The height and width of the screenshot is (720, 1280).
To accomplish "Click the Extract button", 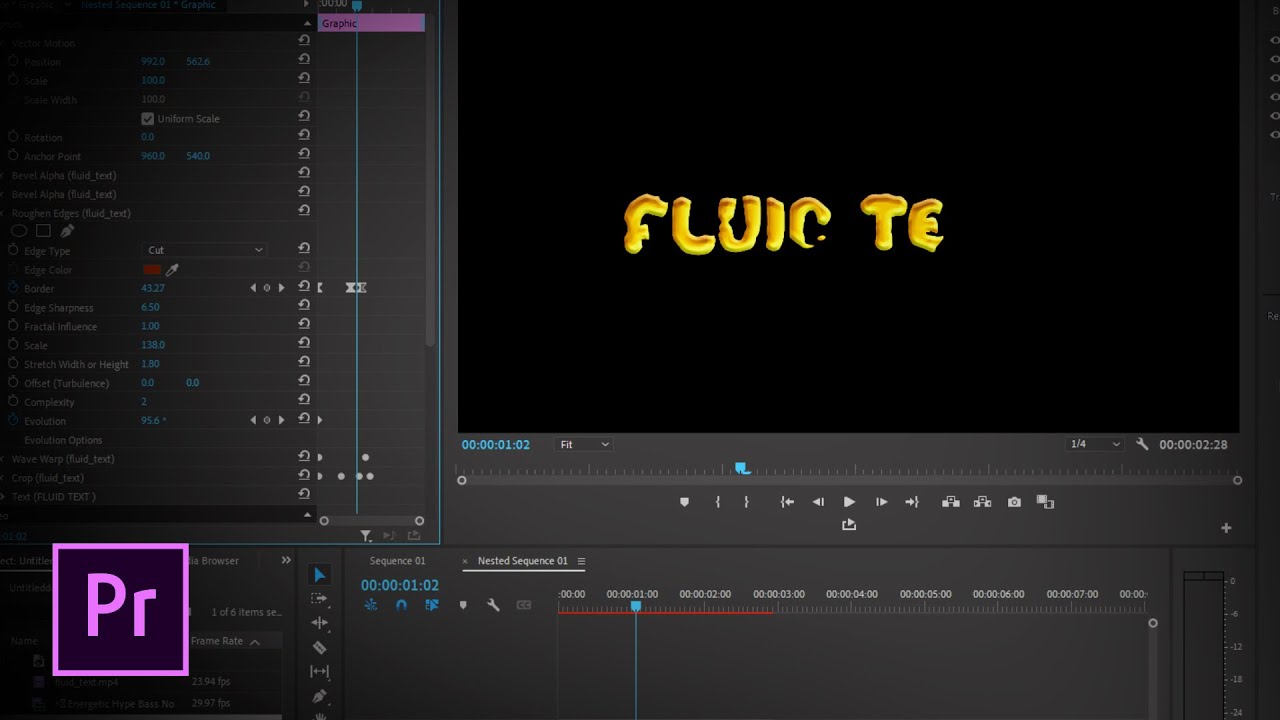I will coord(982,502).
